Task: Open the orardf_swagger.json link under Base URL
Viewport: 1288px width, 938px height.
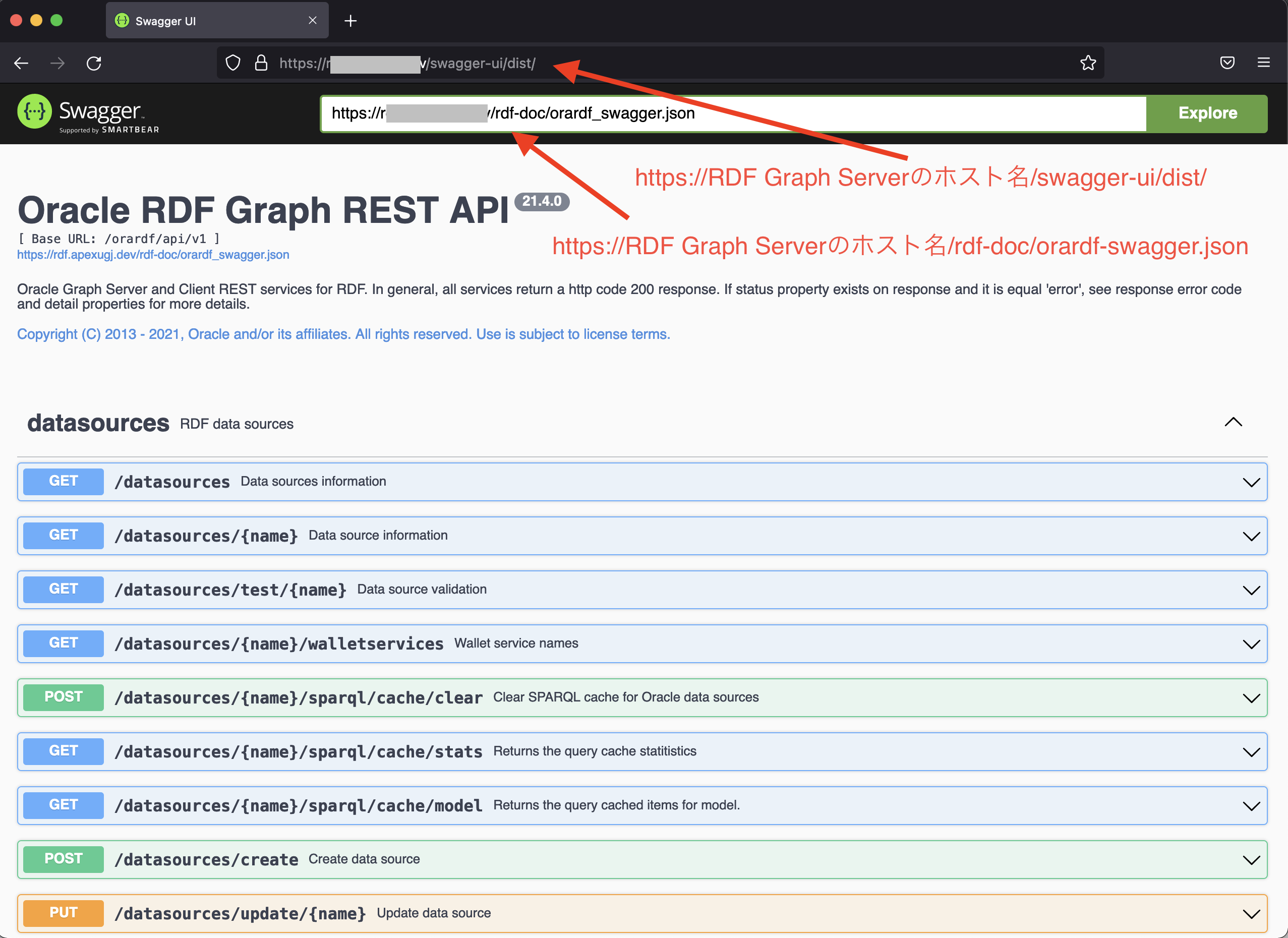Action: (x=153, y=255)
